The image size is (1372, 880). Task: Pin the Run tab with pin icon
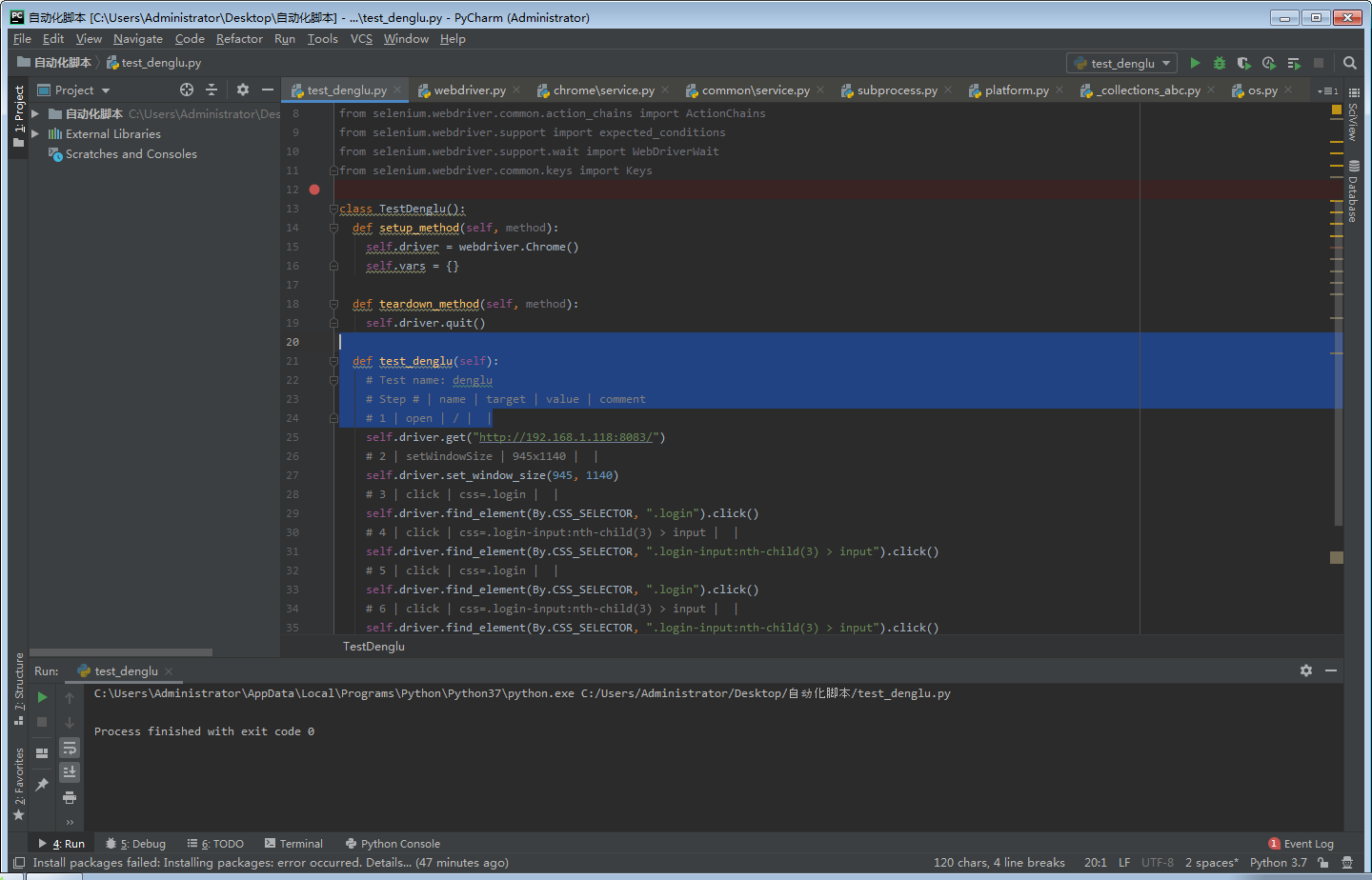(x=42, y=785)
